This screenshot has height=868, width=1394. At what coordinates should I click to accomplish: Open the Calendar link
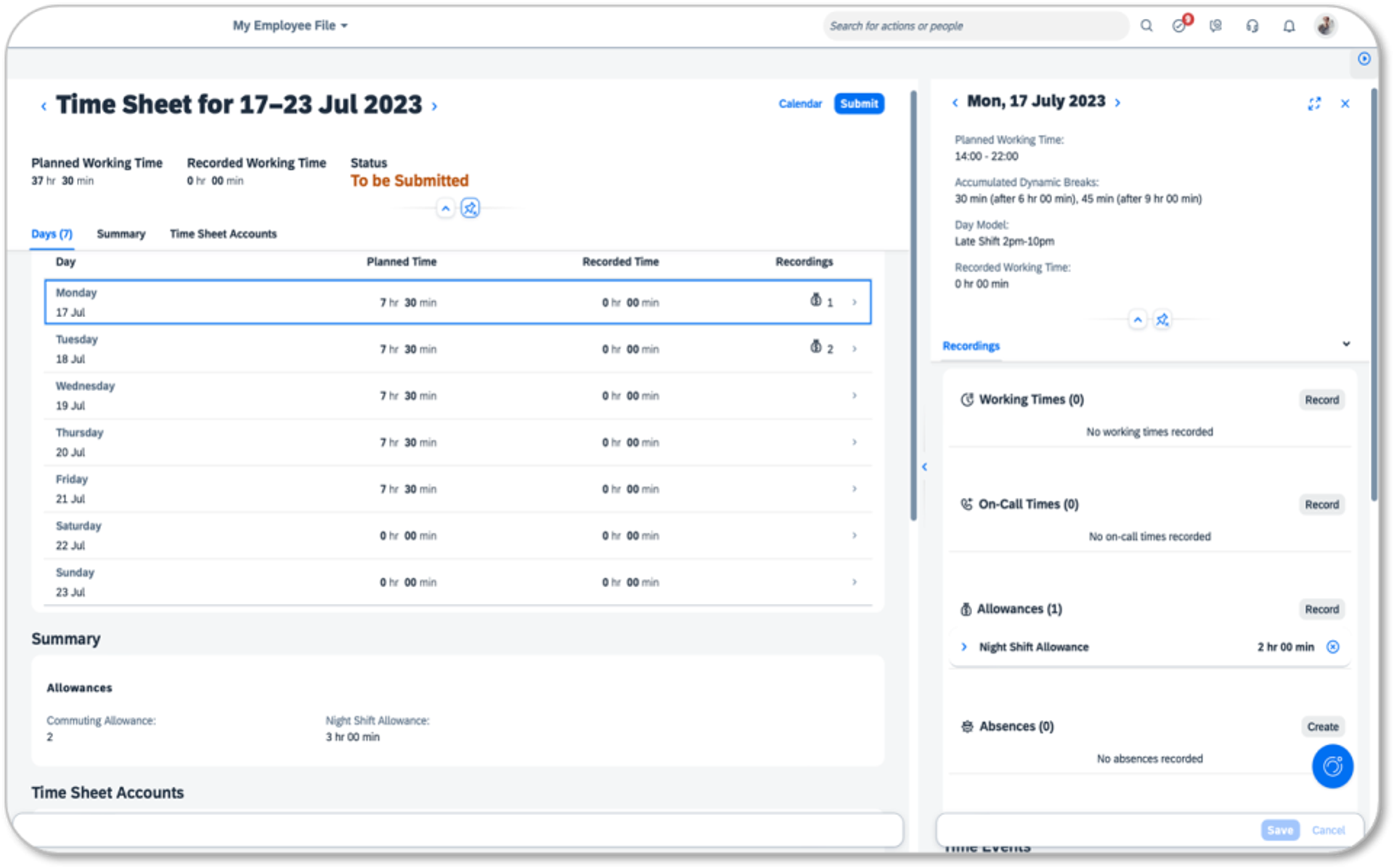(x=800, y=104)
